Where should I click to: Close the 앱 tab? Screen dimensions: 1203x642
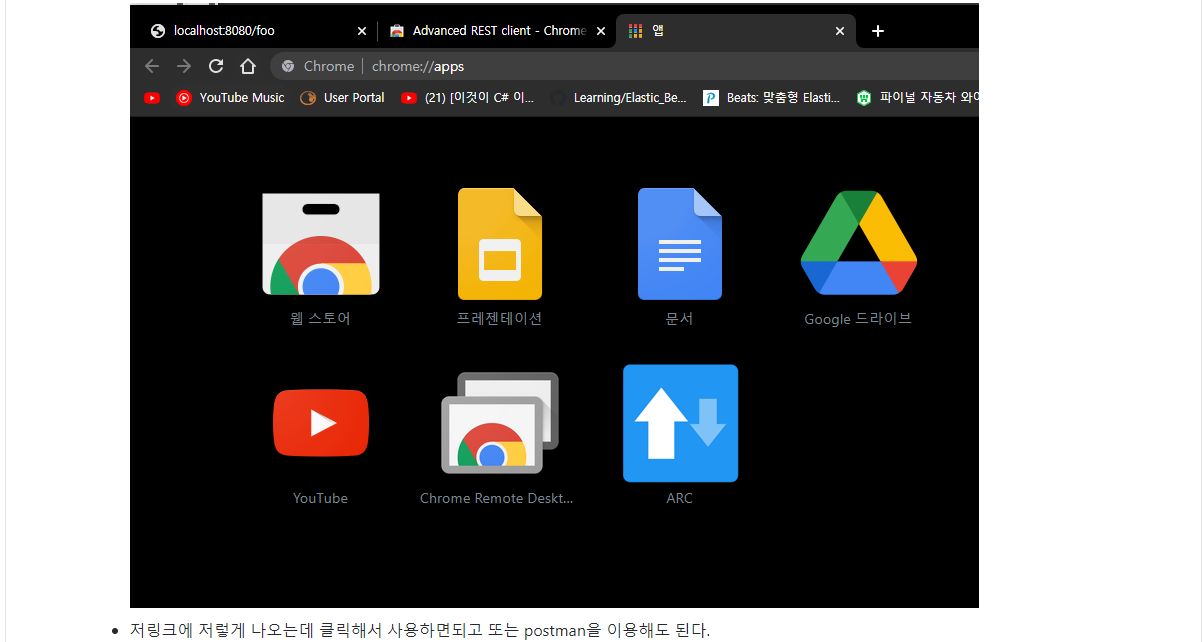coord(840,31)
